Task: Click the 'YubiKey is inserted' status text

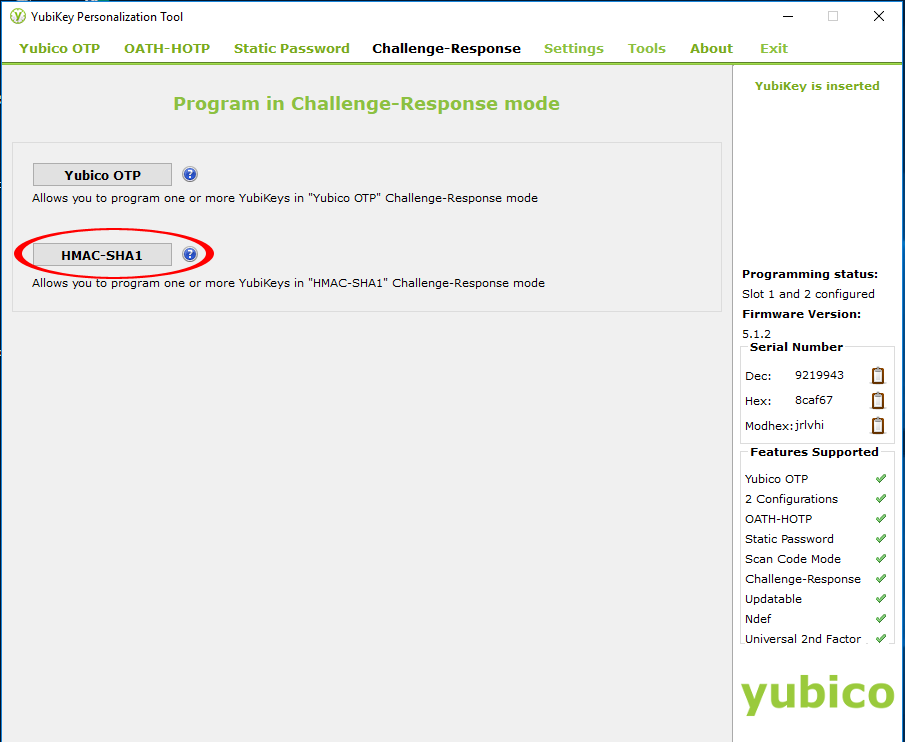Action: [x=817, y=86]
